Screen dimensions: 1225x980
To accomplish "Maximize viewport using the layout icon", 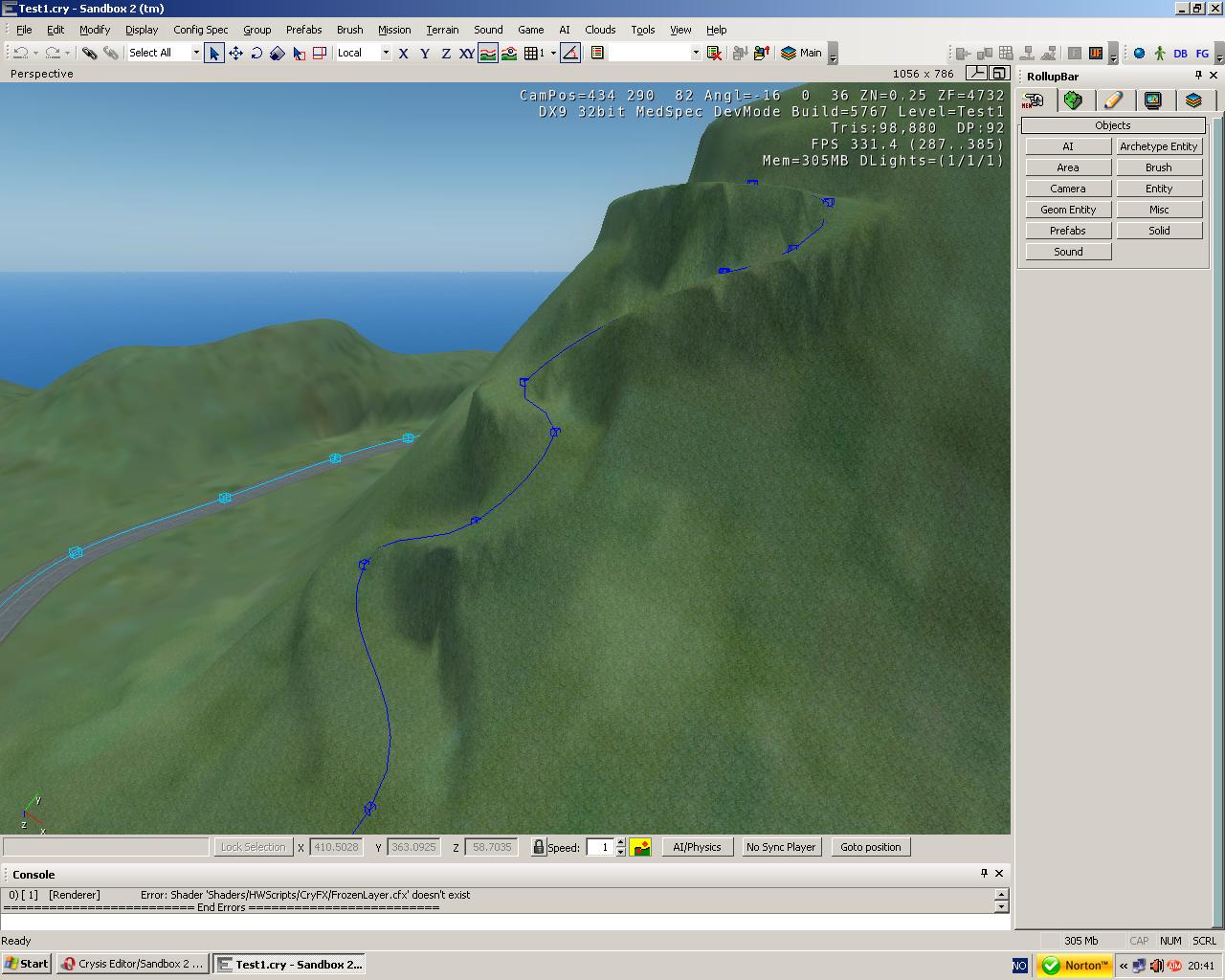I will click(x=999, y=74).
